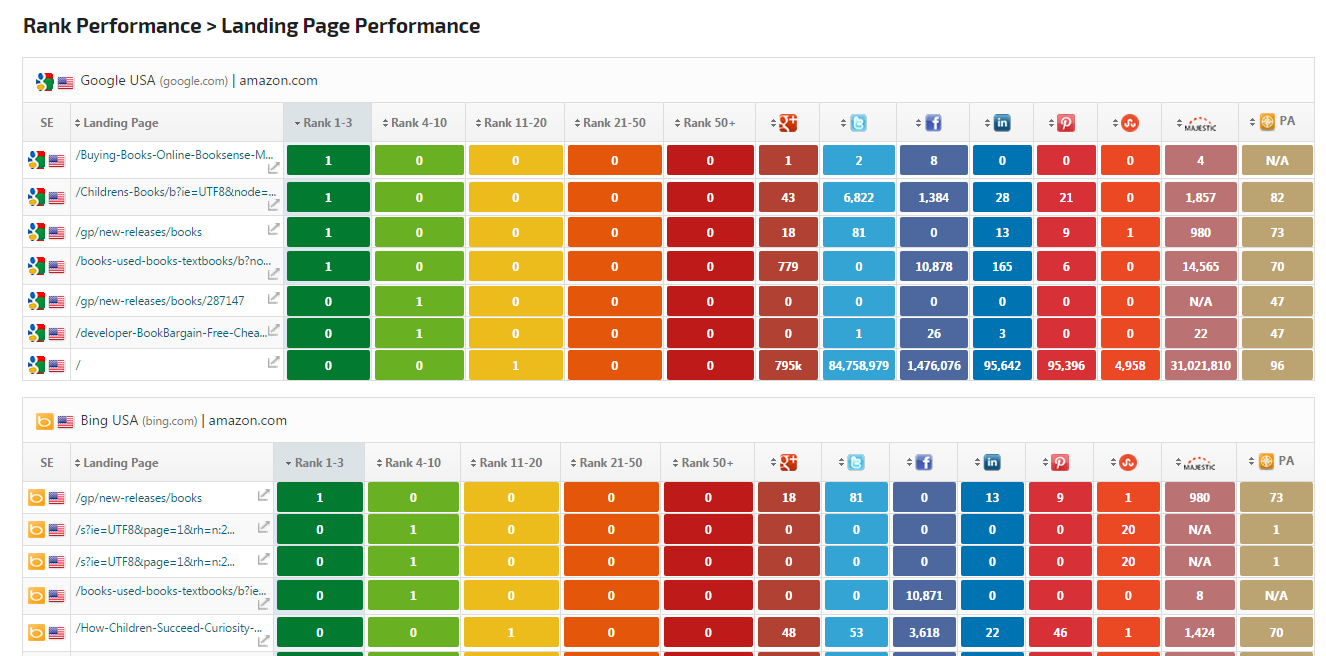The width and height of the screenshot is (1326, 656).
Task: Click green Rank 1-3 cell for /Buying-Books-Online row
Action: pyautogui.click(x=328, y=160)
